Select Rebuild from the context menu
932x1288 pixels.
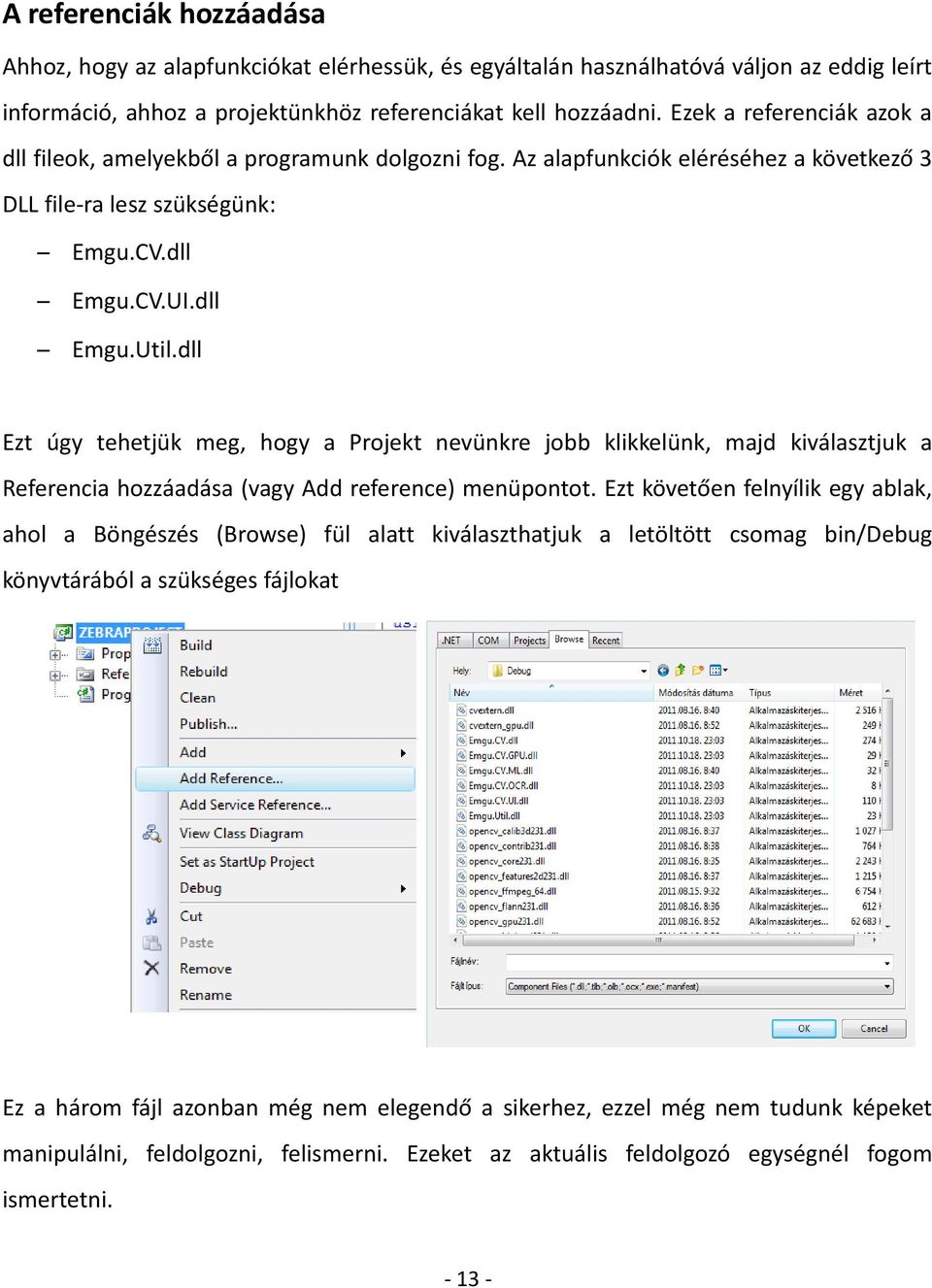click(204, 671)
